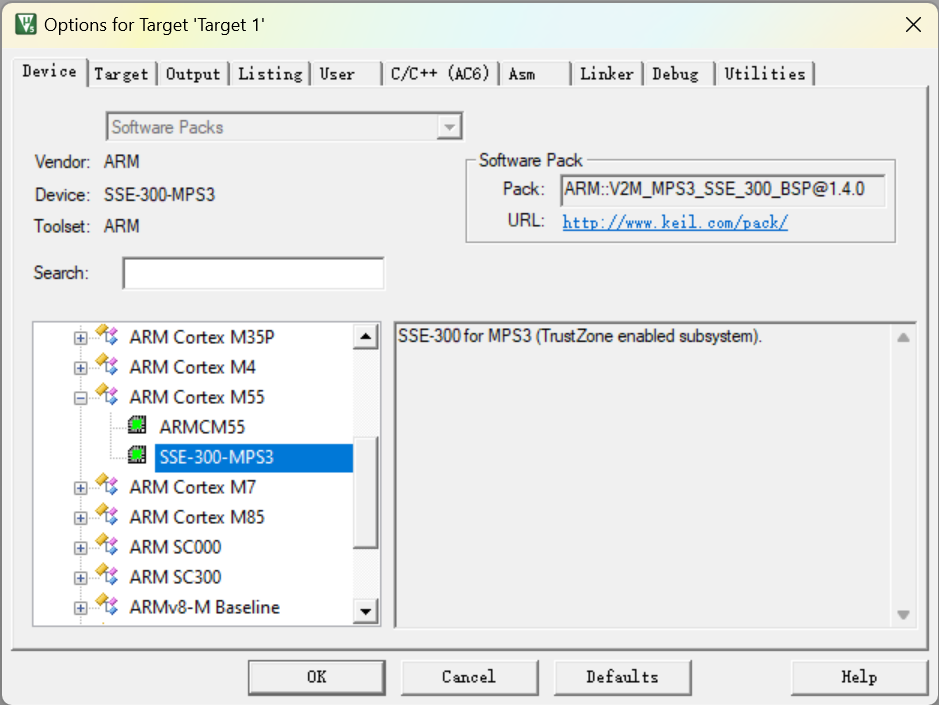939x705 pixels.
Task: Click the ARM Cortex M4 family icon
Action: pos(107,365)
